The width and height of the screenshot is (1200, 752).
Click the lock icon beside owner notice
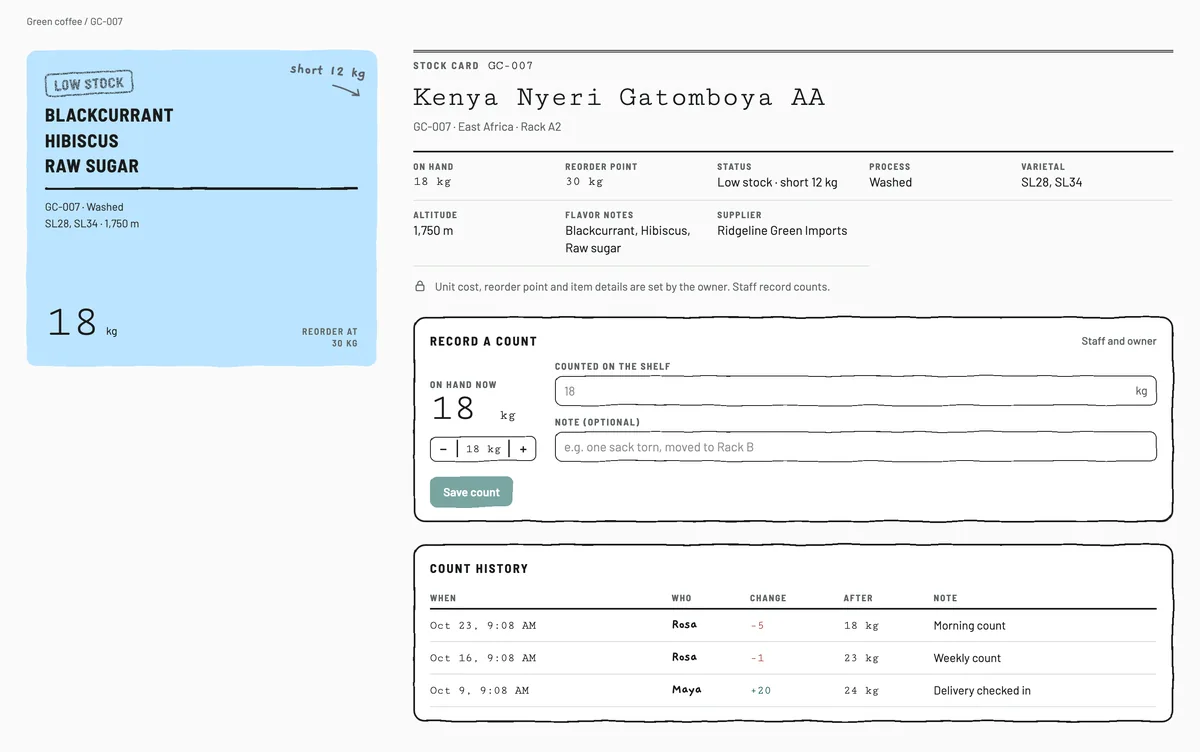(x=420, y=287)
